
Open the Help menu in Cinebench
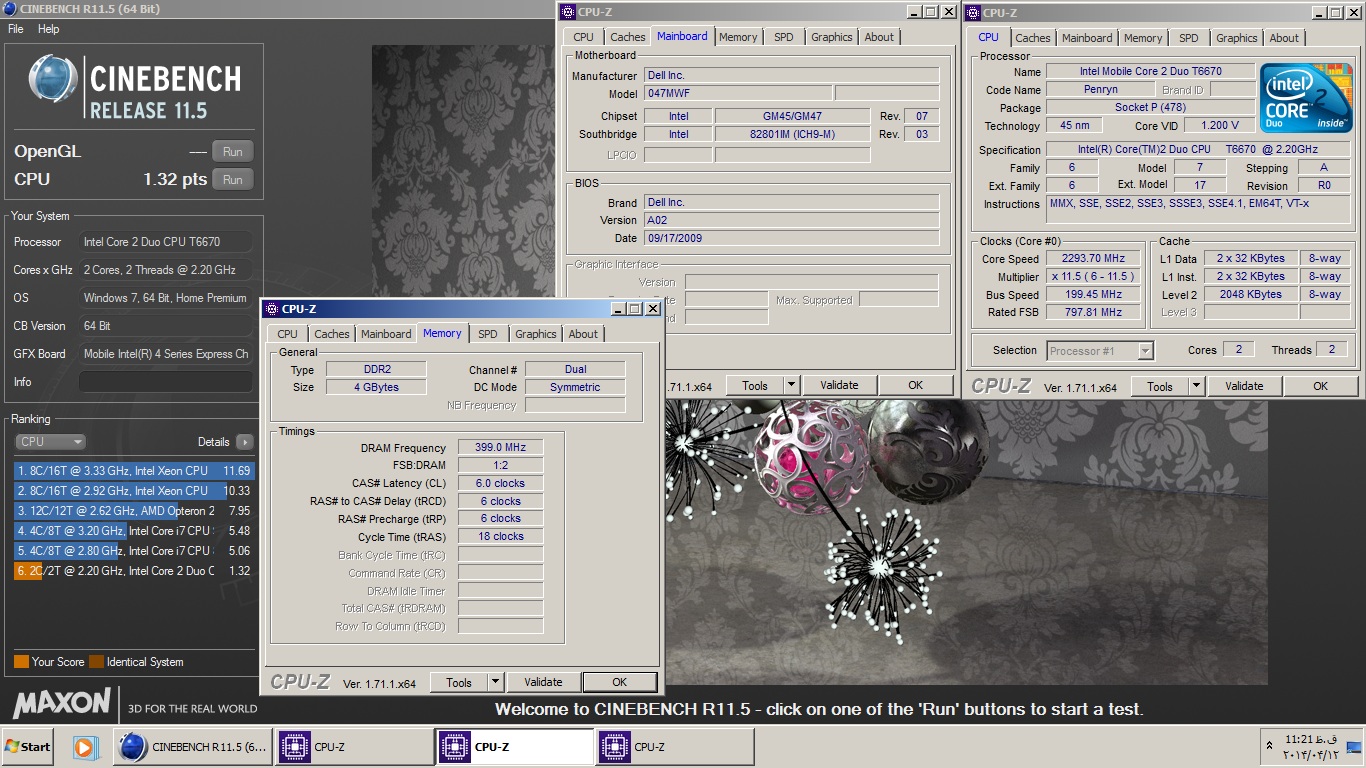[x=49, y=29]
